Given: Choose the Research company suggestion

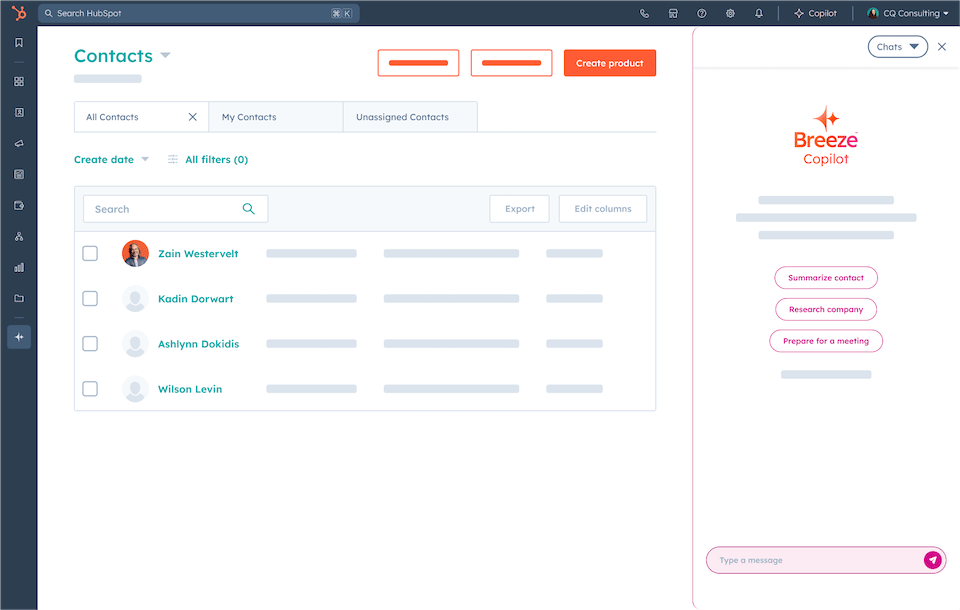Looking at the screenshot, I should pyautogui.click(x=826, y=309).
